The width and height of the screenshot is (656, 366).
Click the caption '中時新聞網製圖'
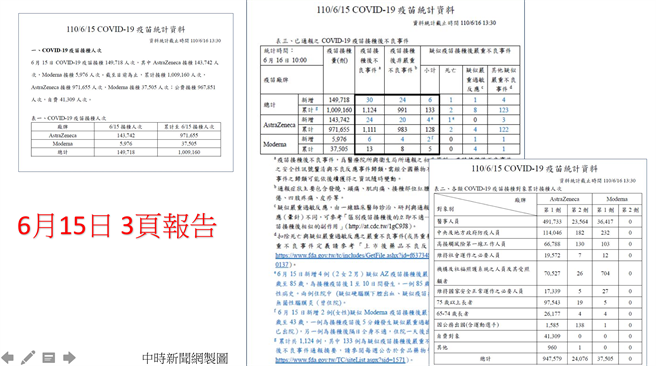pos(185,358)
